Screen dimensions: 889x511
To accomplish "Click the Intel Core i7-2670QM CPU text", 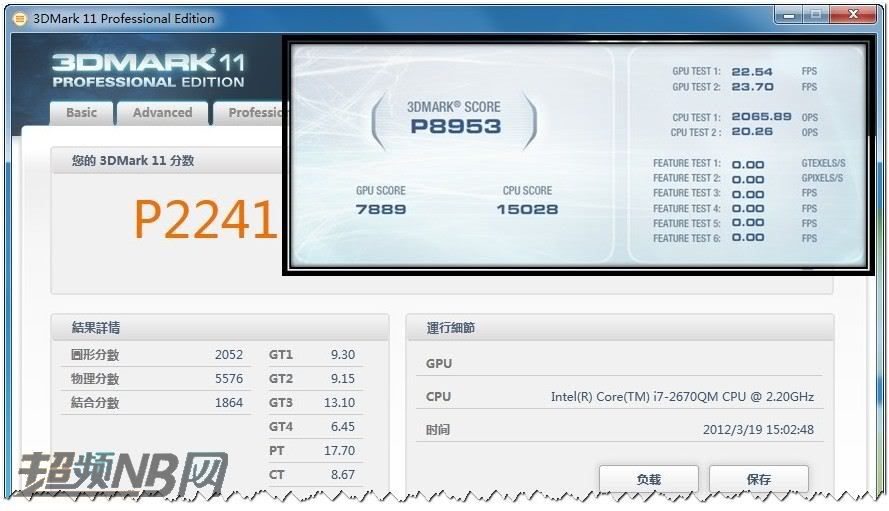I will click(x=682, y=396).
